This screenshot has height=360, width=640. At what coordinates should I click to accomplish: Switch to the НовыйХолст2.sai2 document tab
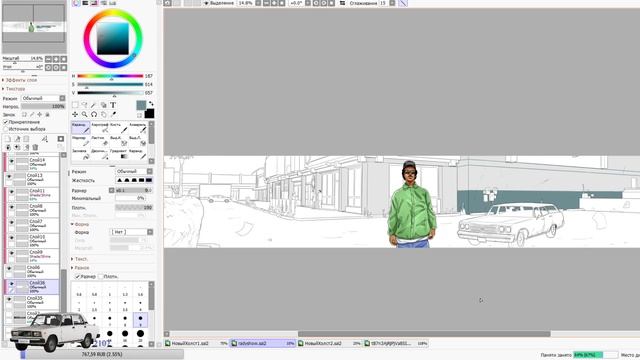[329, 343]
